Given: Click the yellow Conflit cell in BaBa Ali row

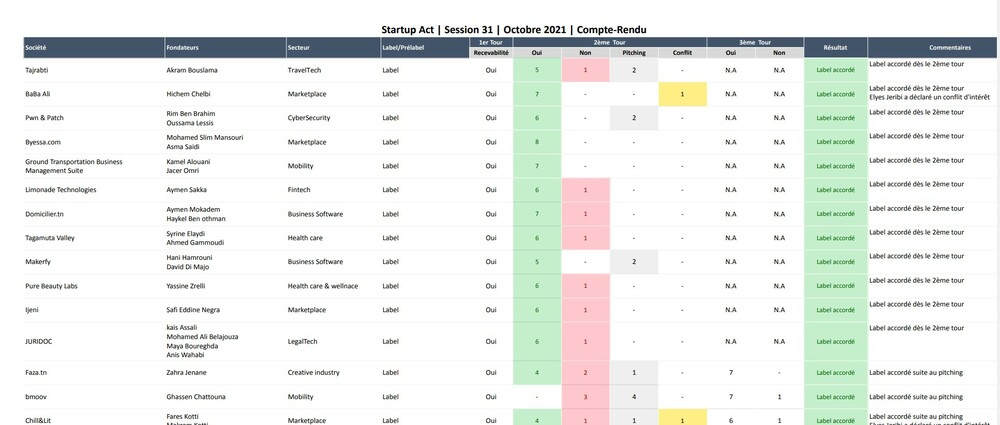Looking at the screenshot, I should click(682, 94).
